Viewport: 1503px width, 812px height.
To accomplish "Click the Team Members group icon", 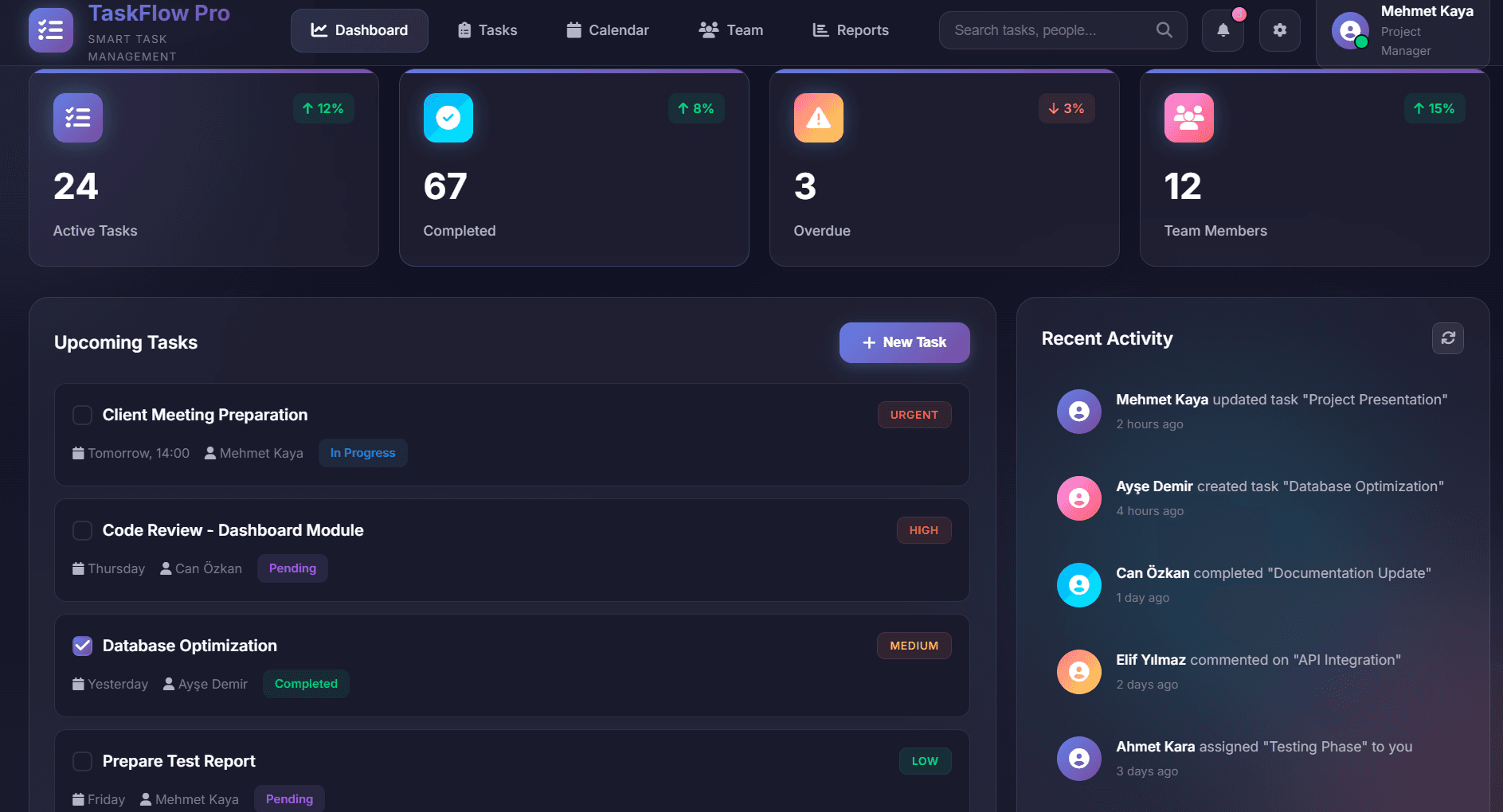I will click(1188, 118).
